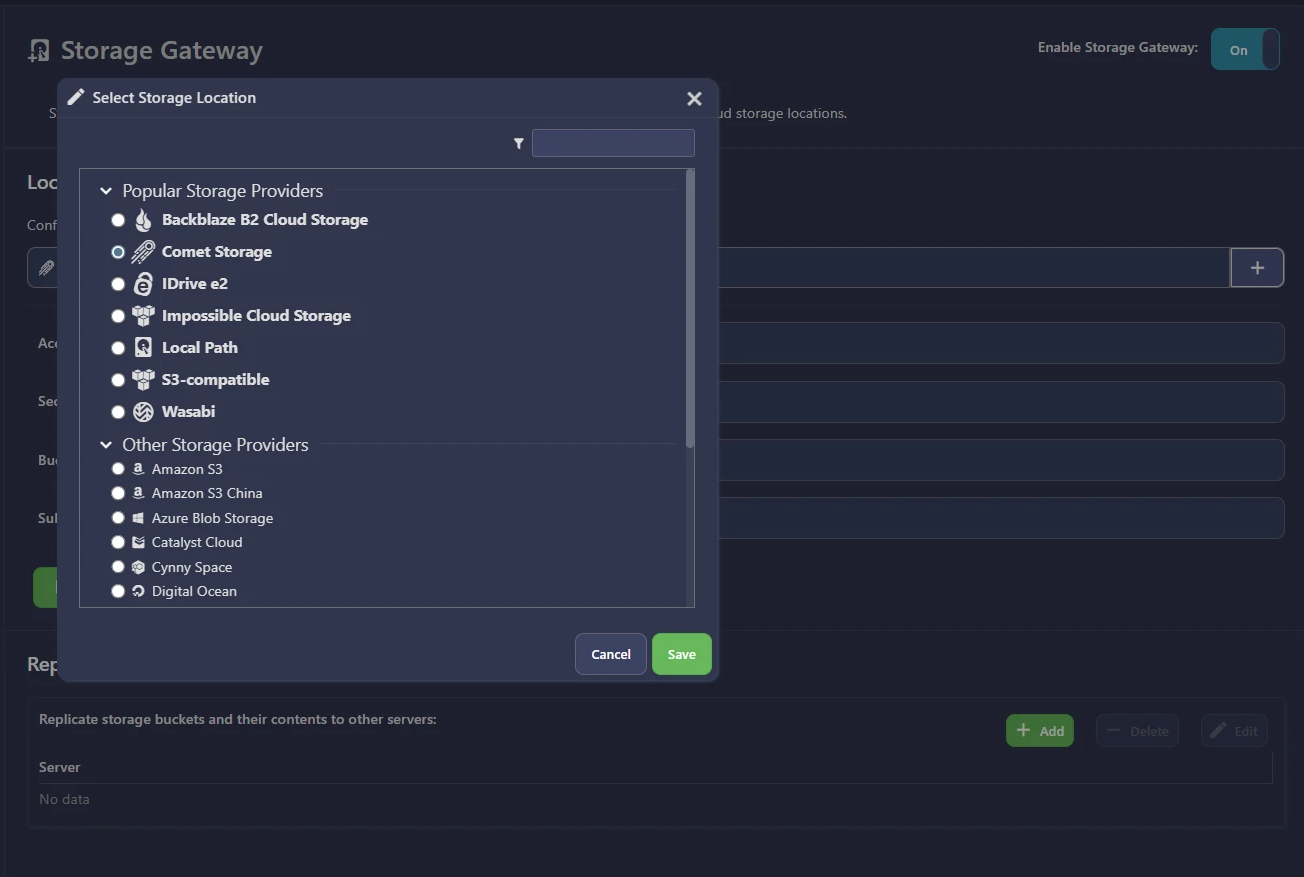Viewport: 1304px width, 877px height.
Task: Click the Backblaze B2 flame icon
Action: click(143, 220)
